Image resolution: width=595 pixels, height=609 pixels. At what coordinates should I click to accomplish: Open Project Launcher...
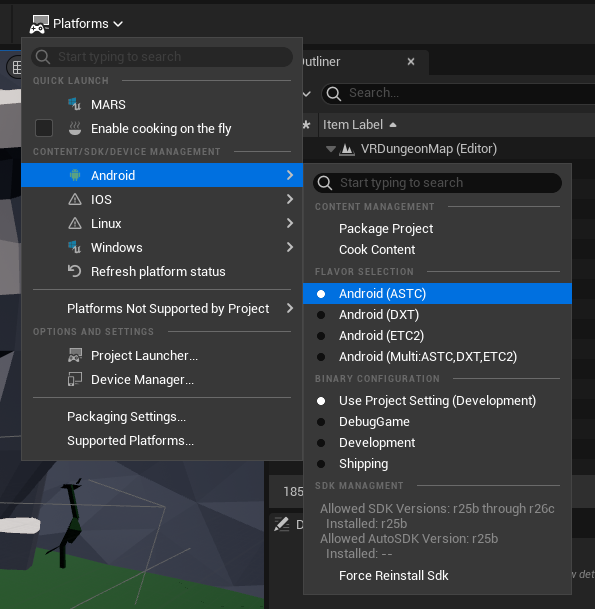coord(162,356)
